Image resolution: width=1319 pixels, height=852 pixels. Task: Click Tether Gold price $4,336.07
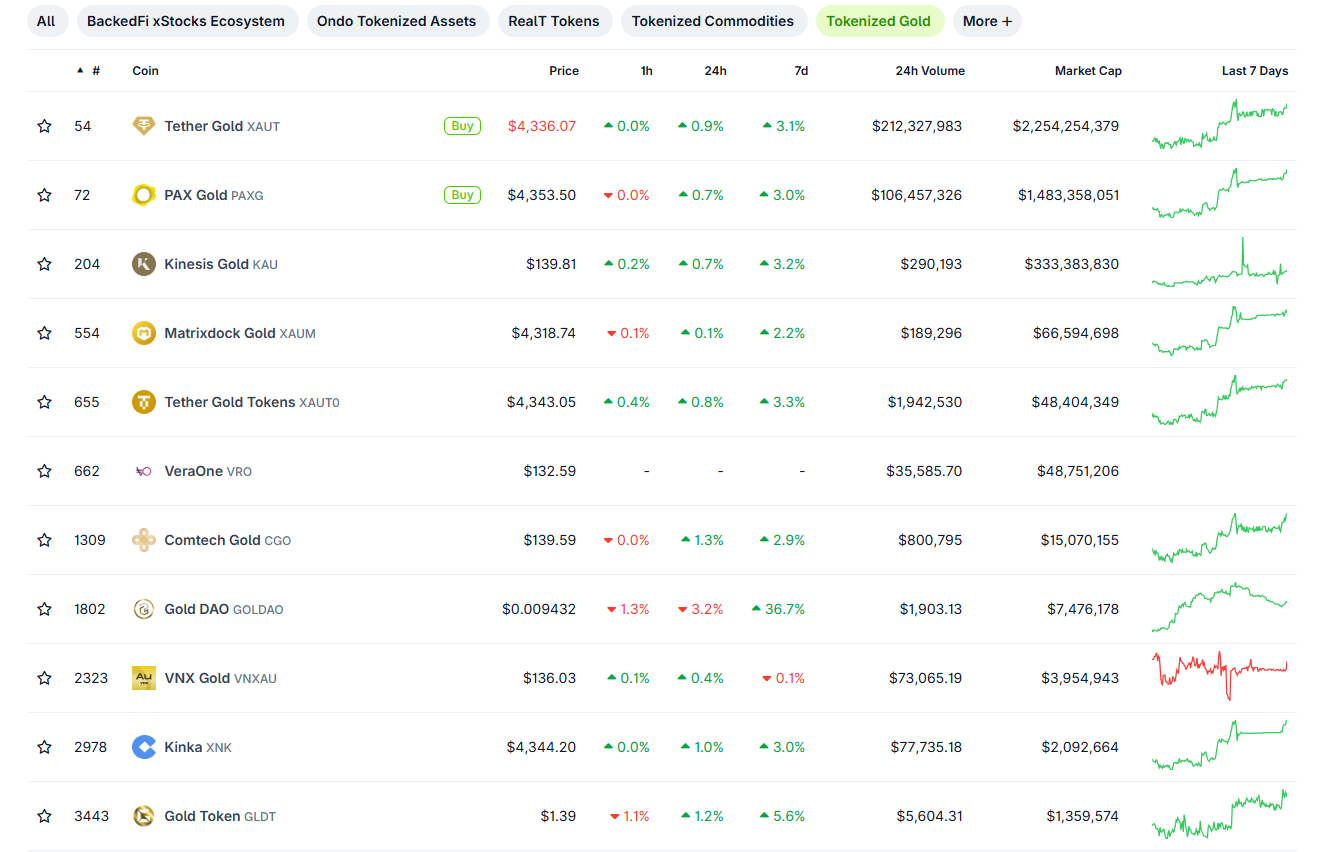pos(542,126)
